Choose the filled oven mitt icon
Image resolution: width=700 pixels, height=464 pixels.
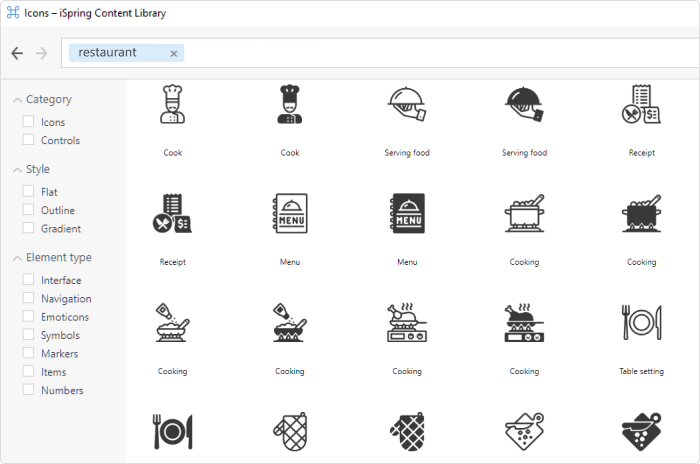click(407, 431)
